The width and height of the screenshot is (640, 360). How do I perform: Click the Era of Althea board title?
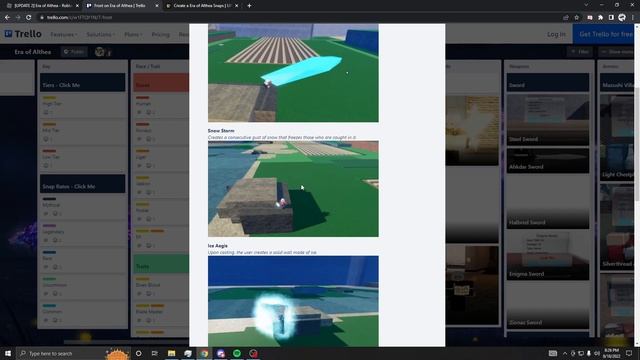pyautogui.click(x=33, y=52)
